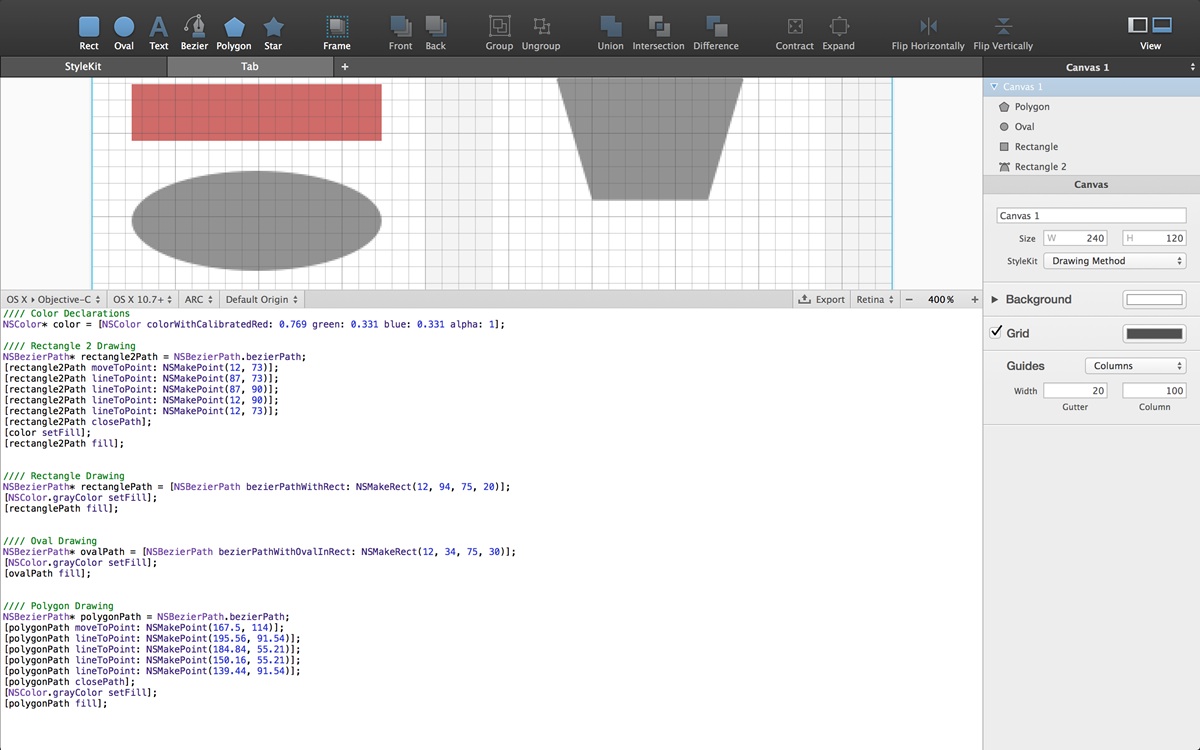Apply the Intersection boolean operation
This screenshot has width=1200, height=750.
(x=658, y=33)
